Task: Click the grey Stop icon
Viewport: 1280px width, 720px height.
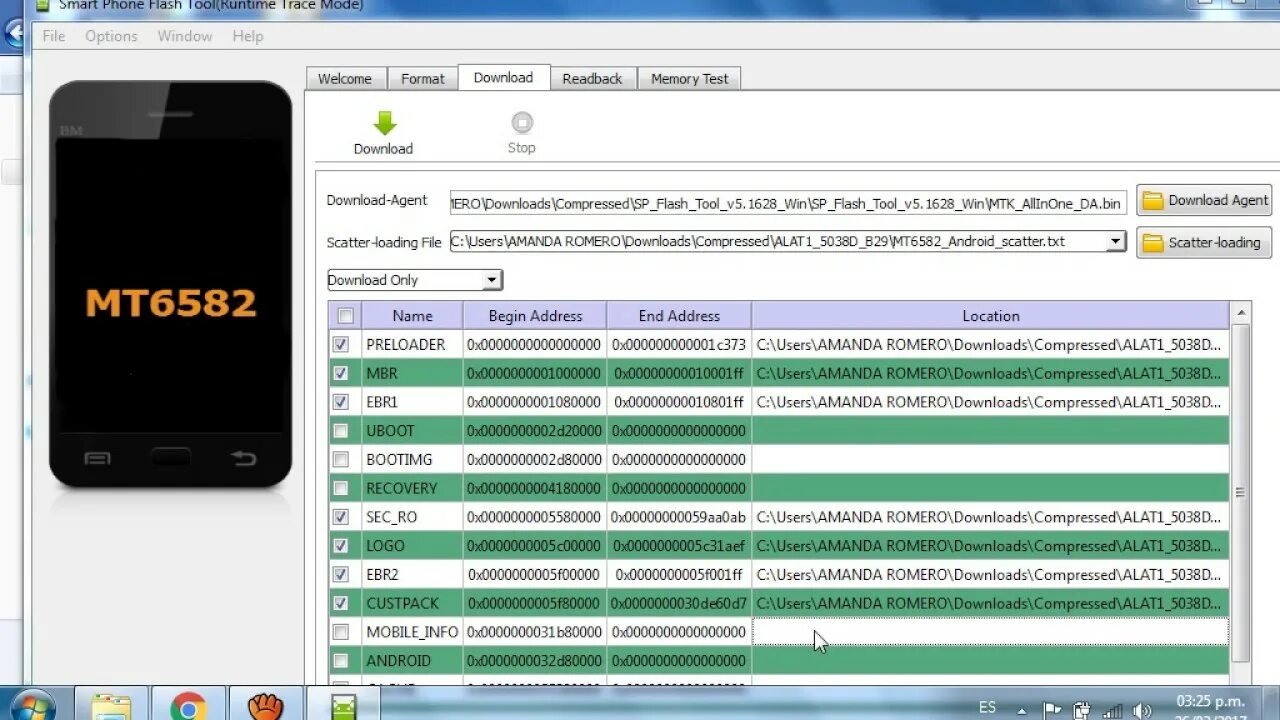Action: click(522, 123)
